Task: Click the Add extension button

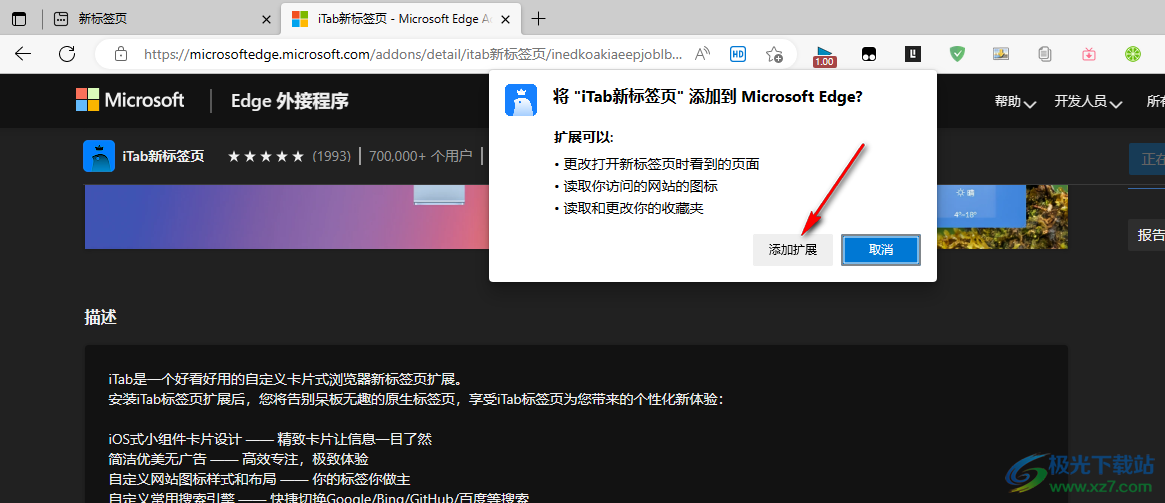Action: (793, 250)
